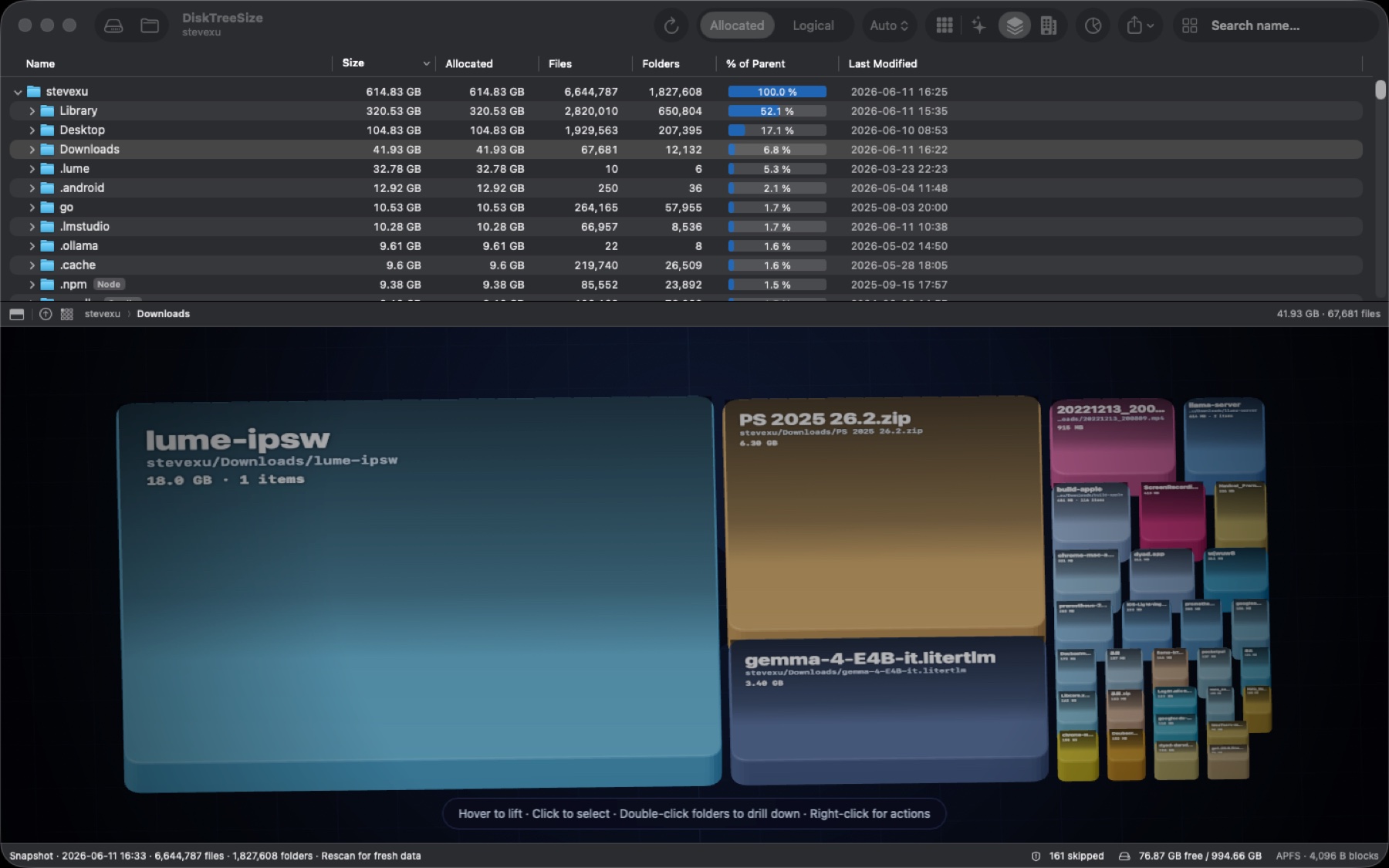Viewport: 1389px width, 868px height.
Task: Open the share export menu icon
Action: 1140,25
